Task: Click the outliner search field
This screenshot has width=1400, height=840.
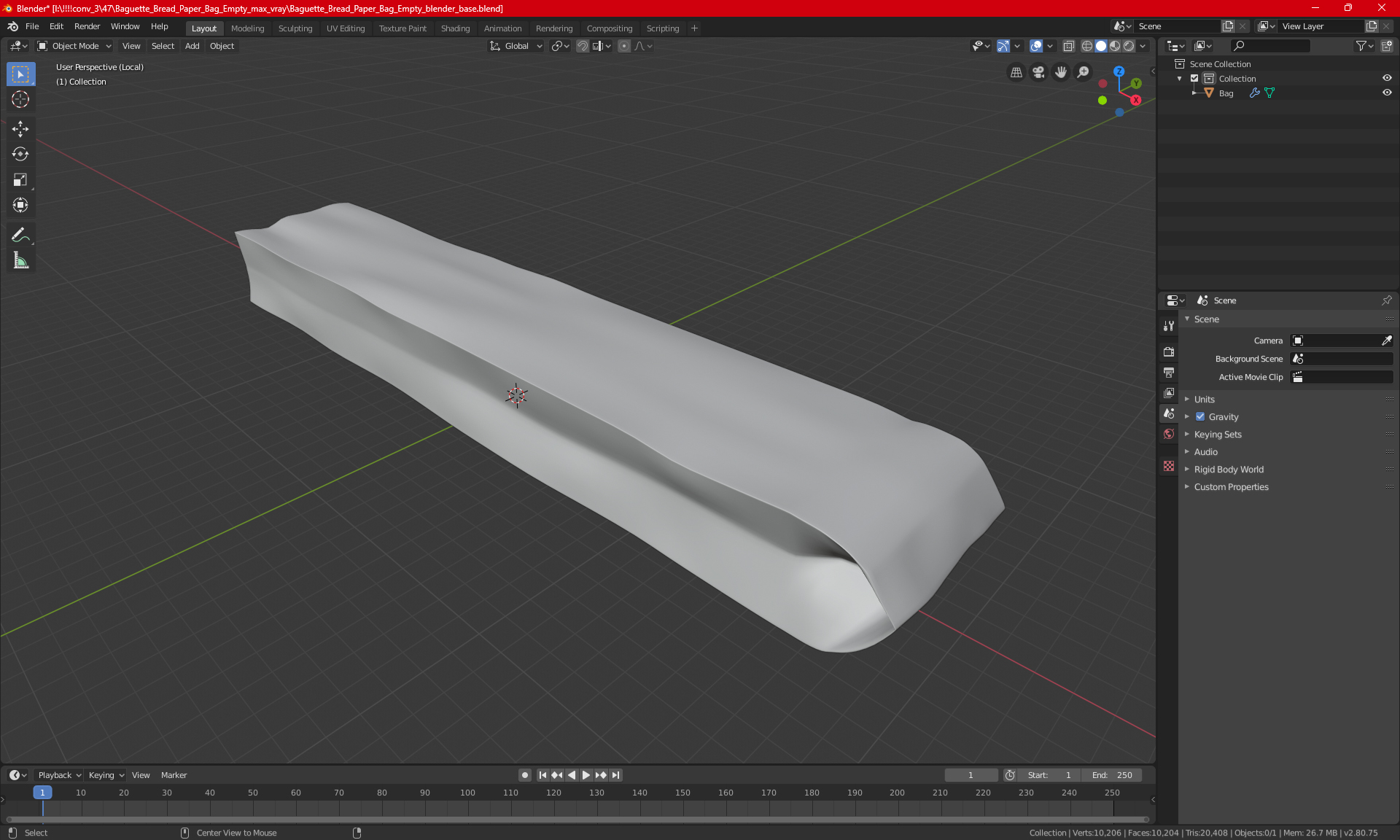Action: 1269,46
